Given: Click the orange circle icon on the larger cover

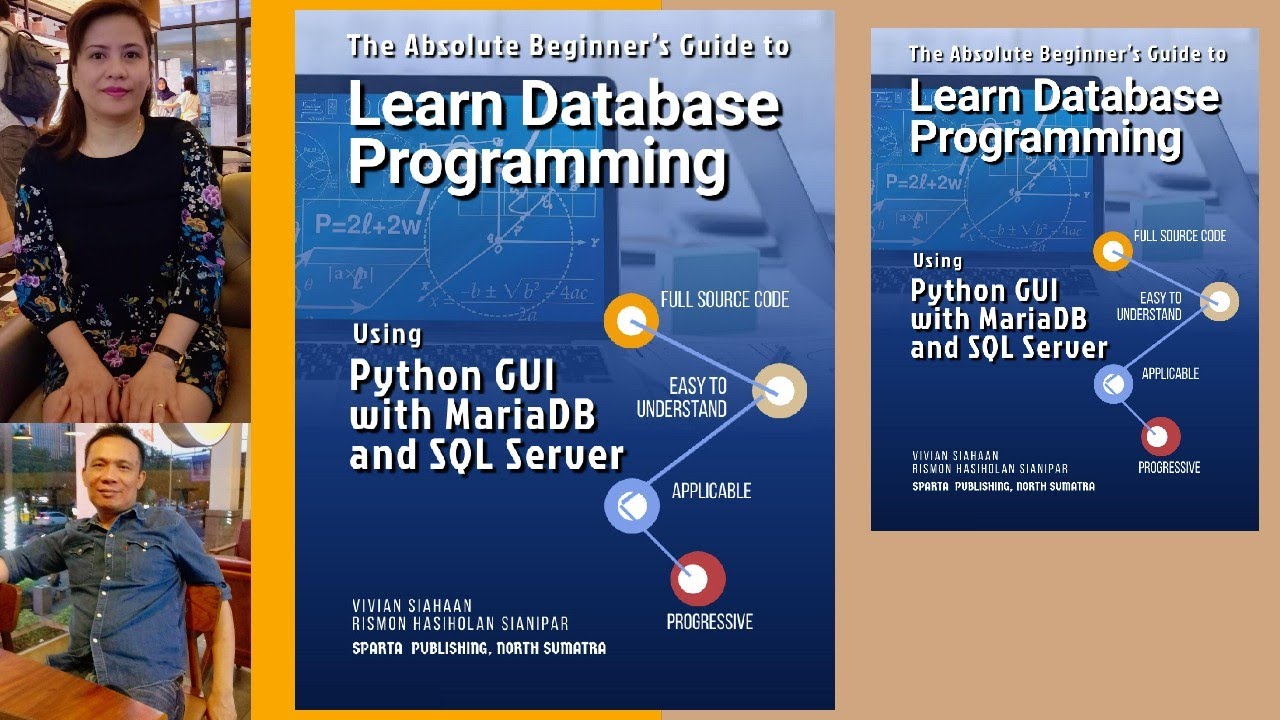Looking at the screenshot, I should pos(631,322).
